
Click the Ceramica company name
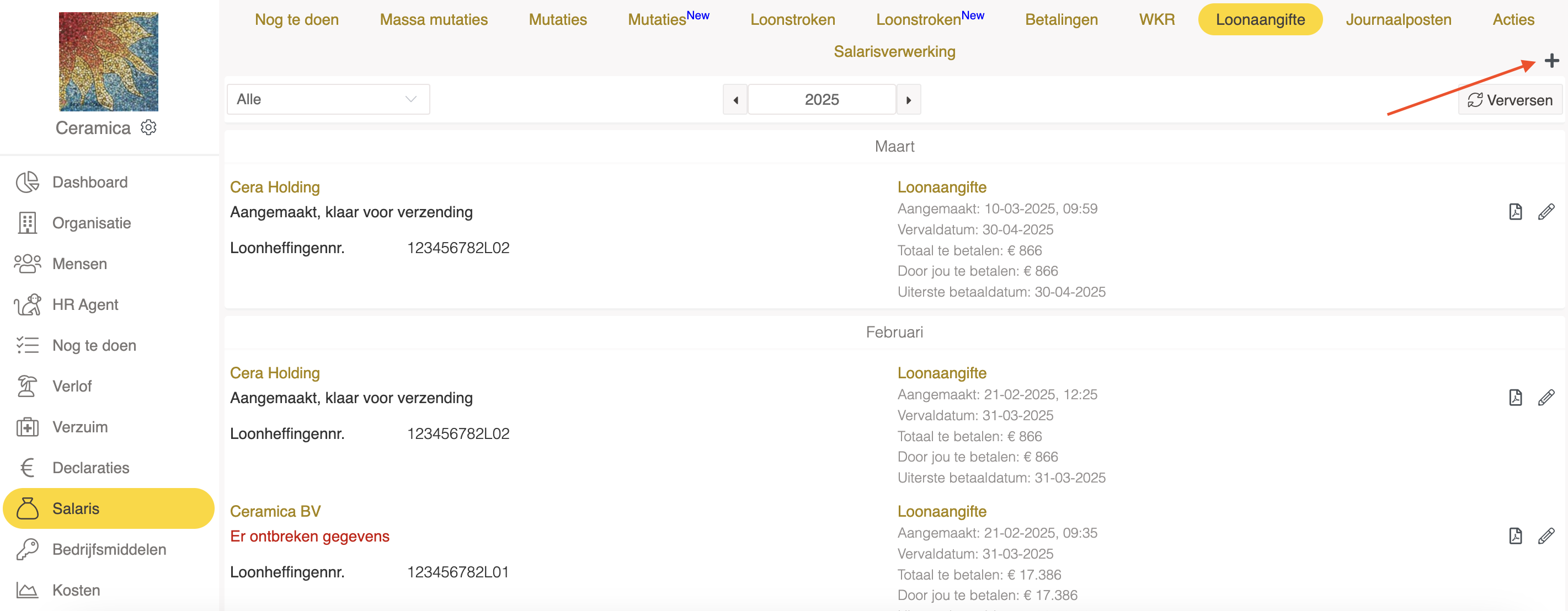93,128
